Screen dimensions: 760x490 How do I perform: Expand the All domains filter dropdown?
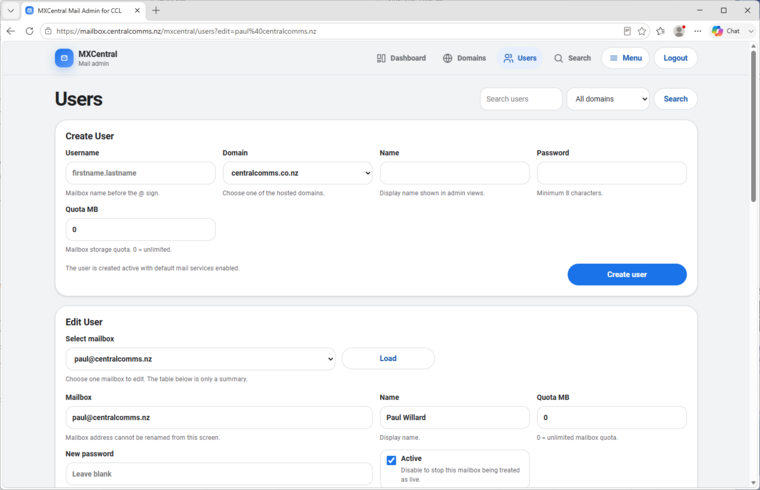(608, 99)
